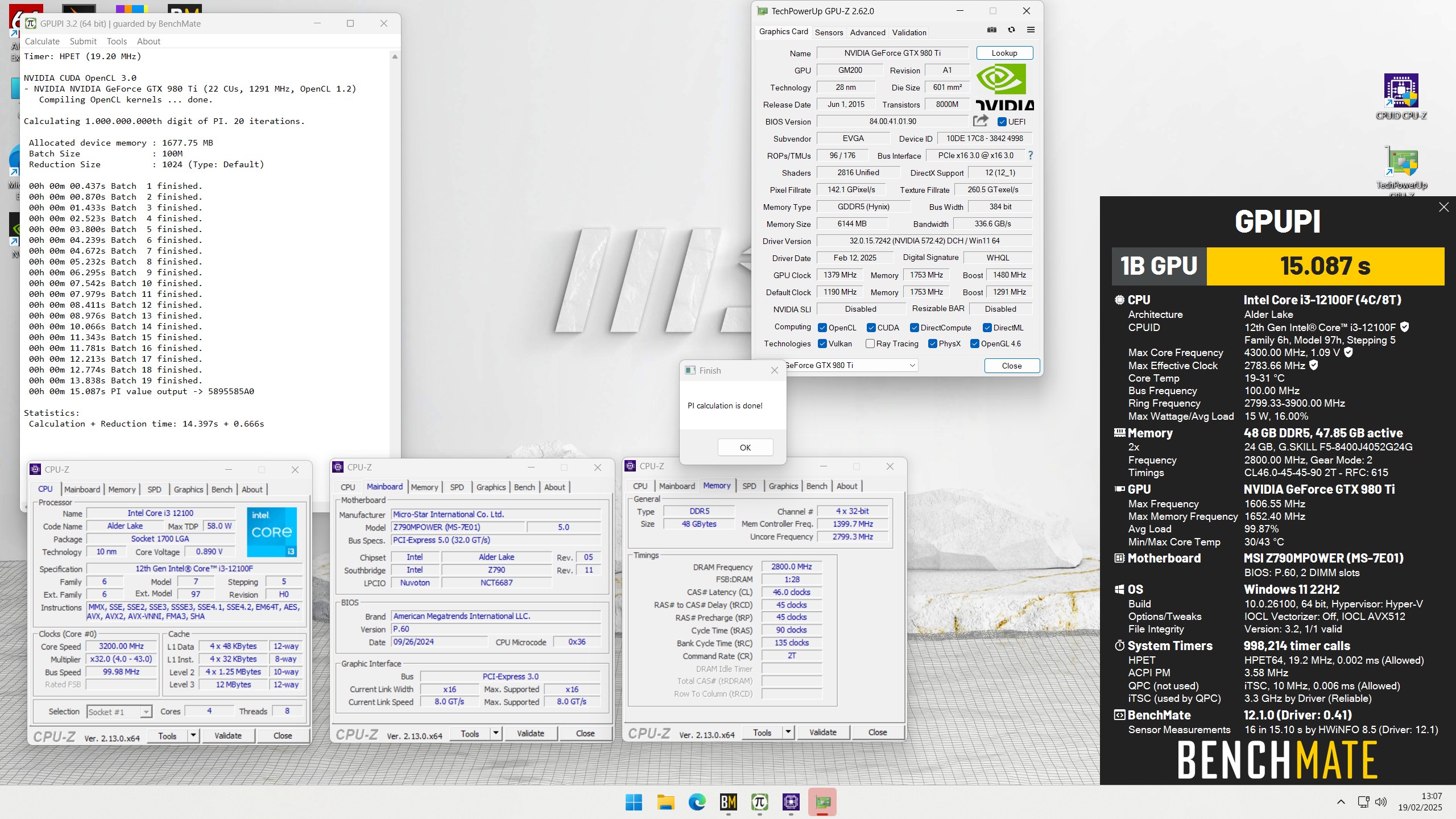Expand Tools arrow in CPU-Z Memory window
The width and height of the screenshot is (1456, 819).
click(x=788, y=732)
